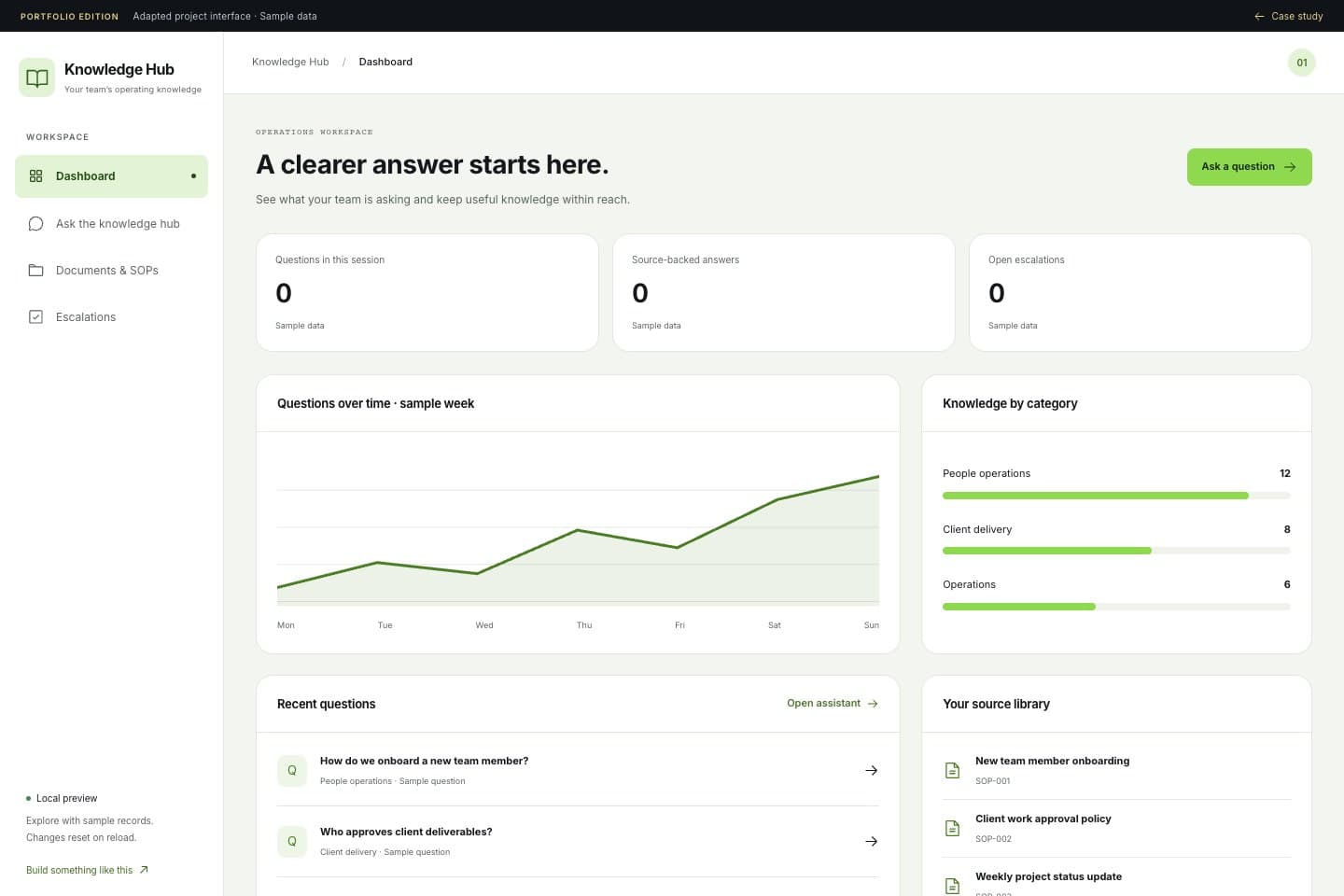The image size is (1344, 896).
Task: Click the Q icon for onboarding question
Action: point(292,771)
